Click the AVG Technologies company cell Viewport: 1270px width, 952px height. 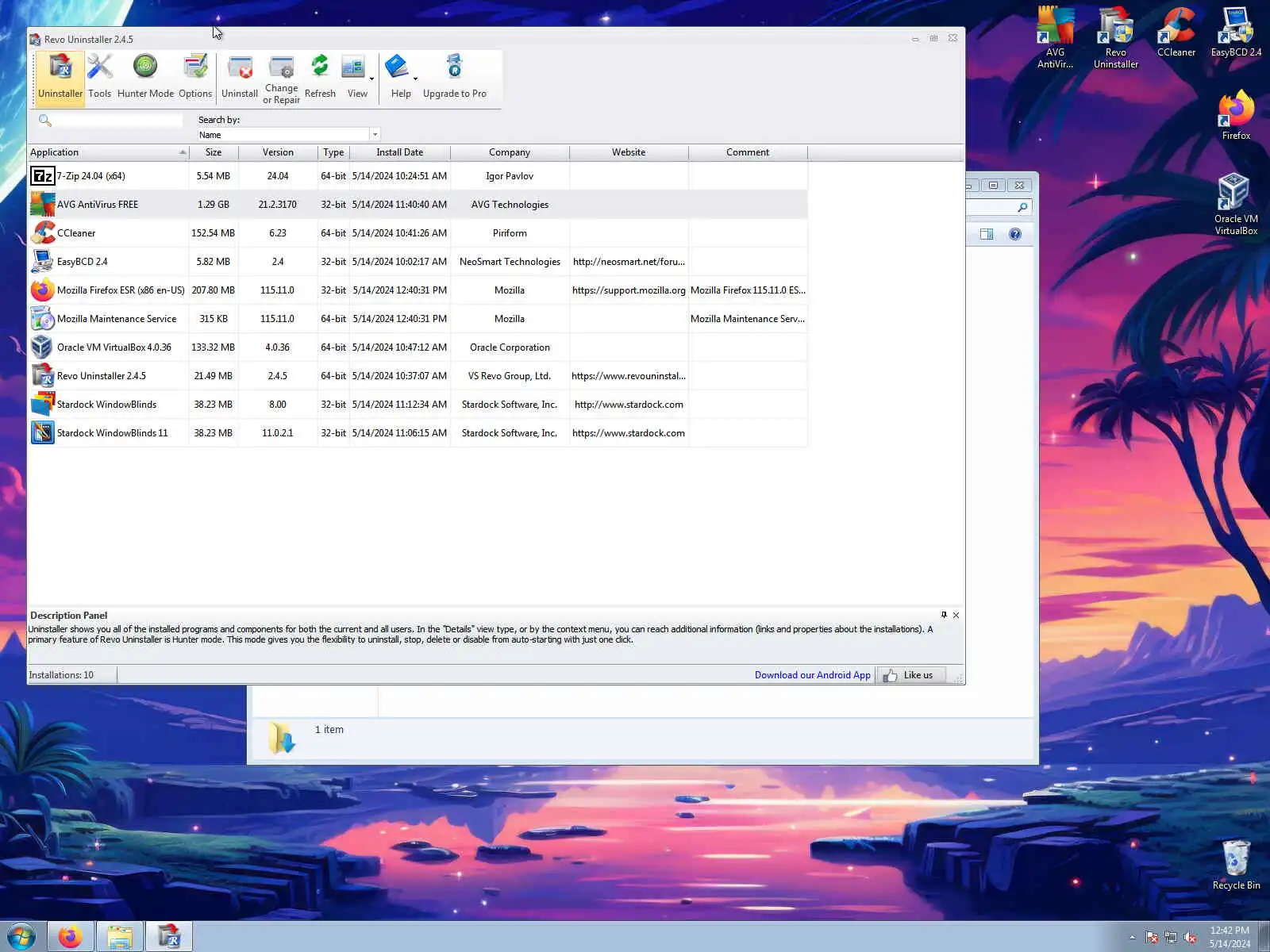[510, 205]
